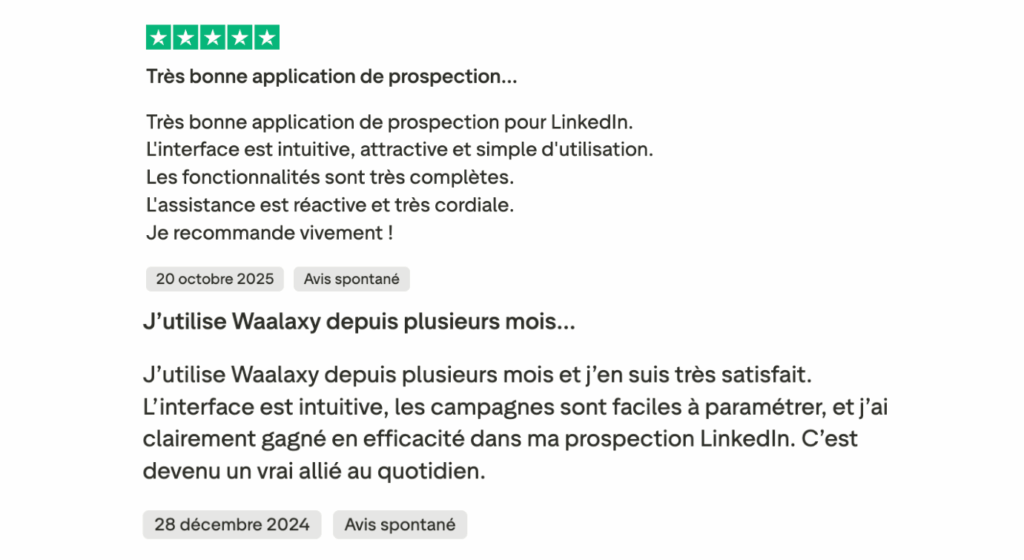This screenshot has width=1024, height=560.
Task: Click "Avis spontané" badge next to 20 octobre 2025
Action: [x=352, y=279]
